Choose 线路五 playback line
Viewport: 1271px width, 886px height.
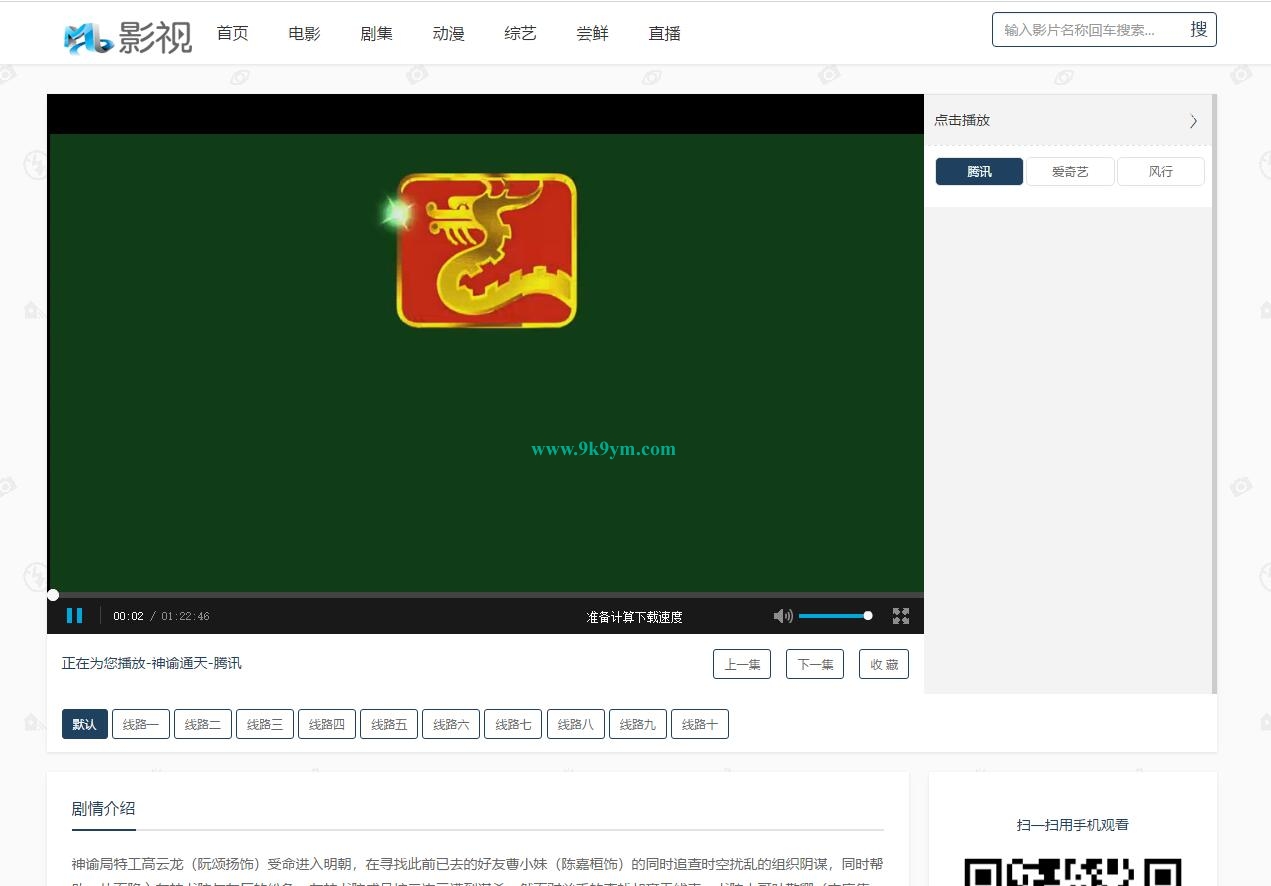coord(389,724)
